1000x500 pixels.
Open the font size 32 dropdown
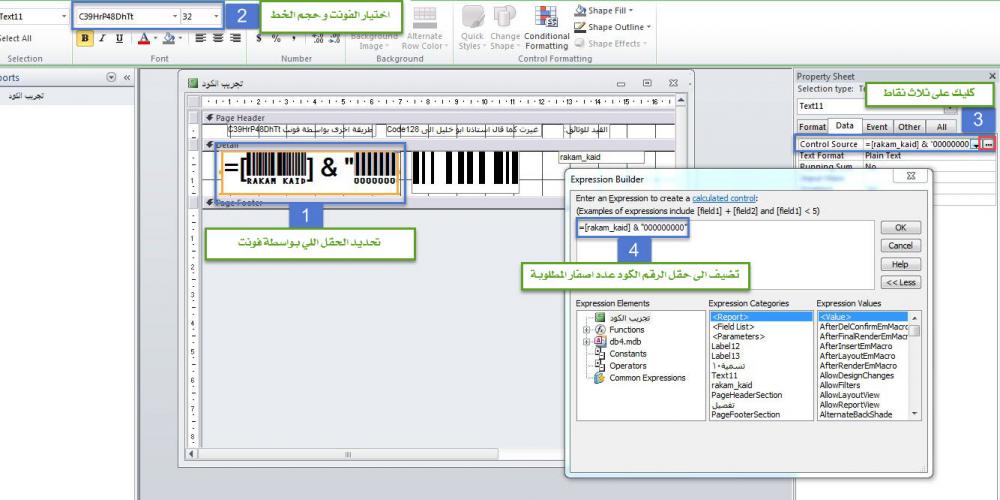(x=216, y=17)
